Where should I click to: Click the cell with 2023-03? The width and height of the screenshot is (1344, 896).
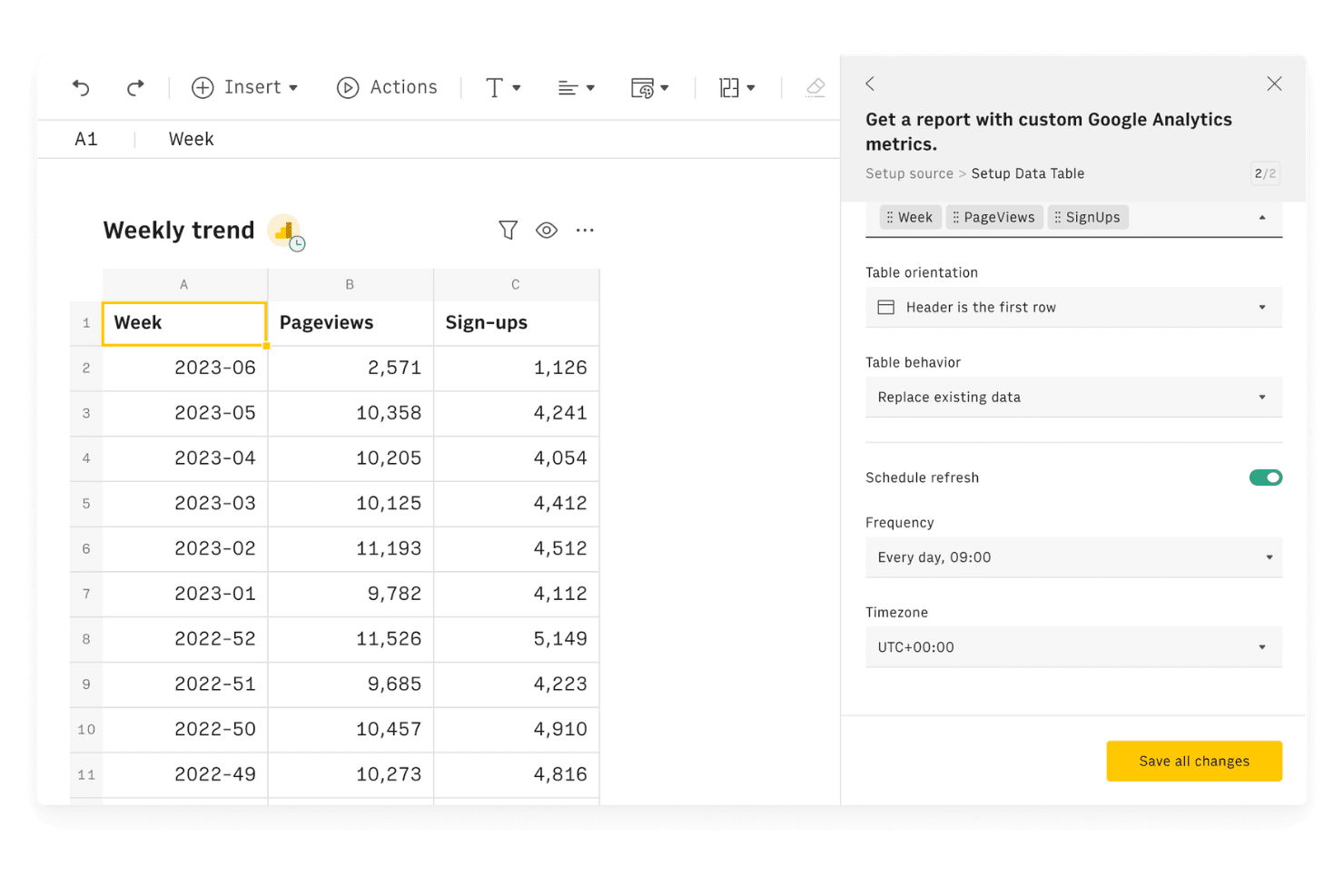pos(184,504)
